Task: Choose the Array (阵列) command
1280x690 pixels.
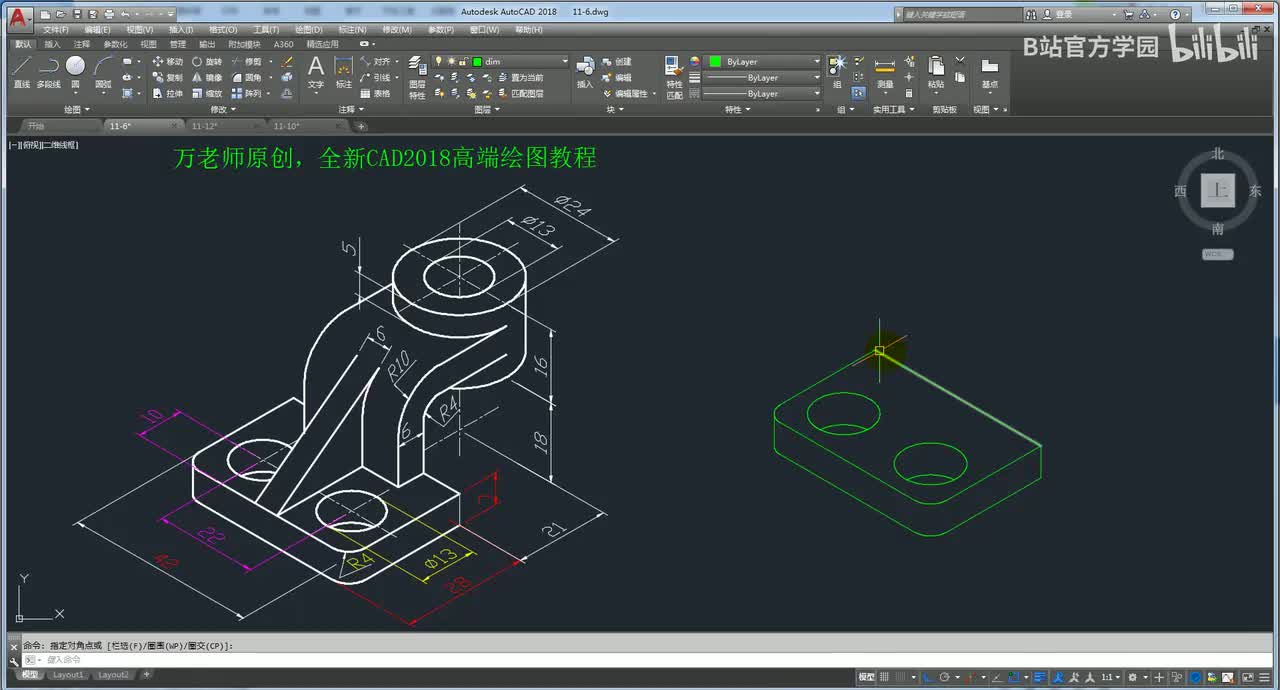Action: (x=247, y=93)
